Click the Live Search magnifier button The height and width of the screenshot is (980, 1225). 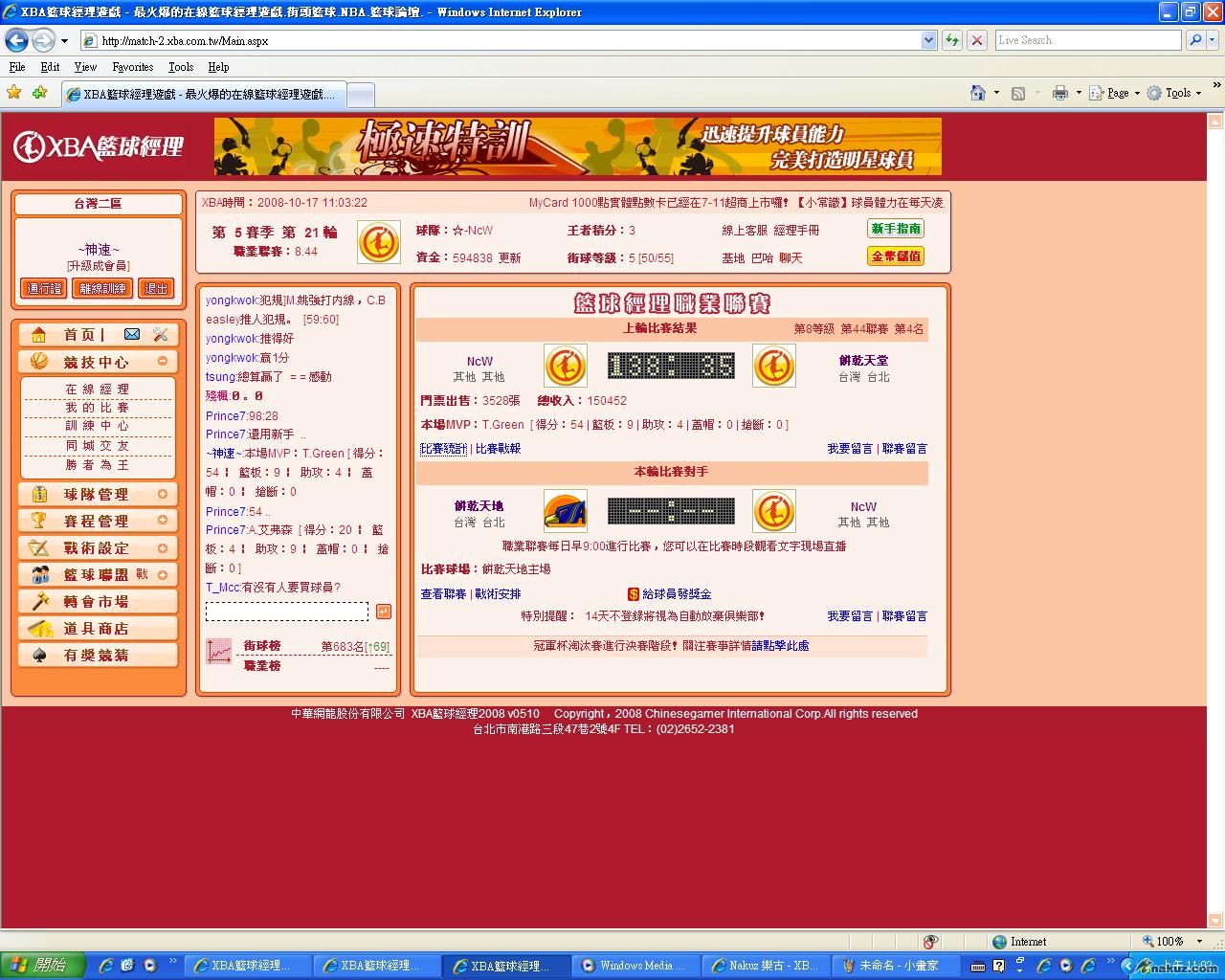(1193, 40)
